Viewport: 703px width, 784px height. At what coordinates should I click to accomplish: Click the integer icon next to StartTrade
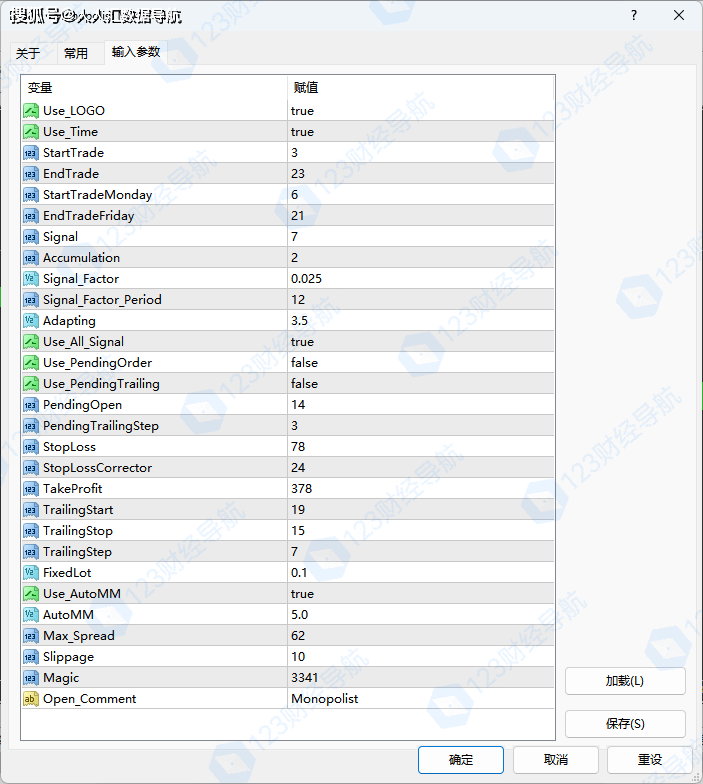point(31,153)
